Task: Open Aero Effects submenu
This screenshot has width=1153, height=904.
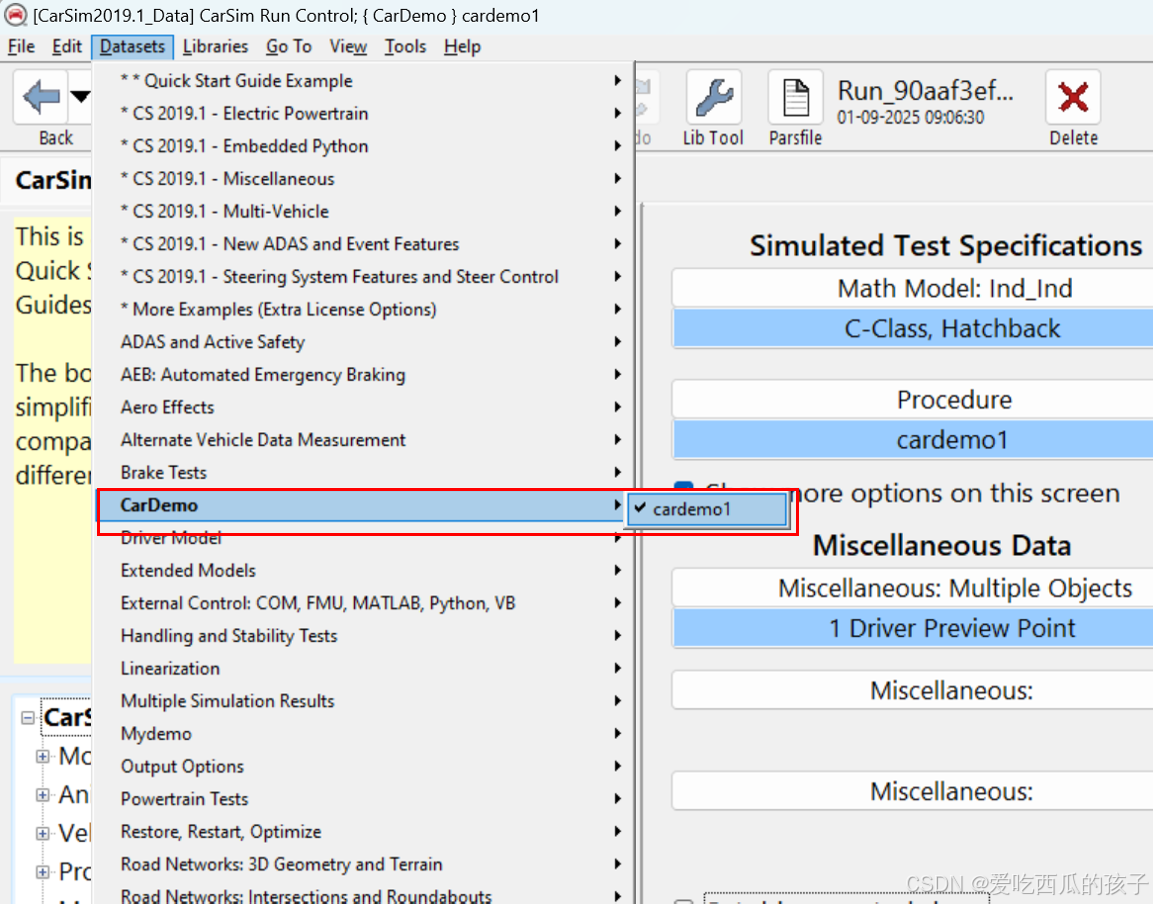Action: (x=362, y=407)
